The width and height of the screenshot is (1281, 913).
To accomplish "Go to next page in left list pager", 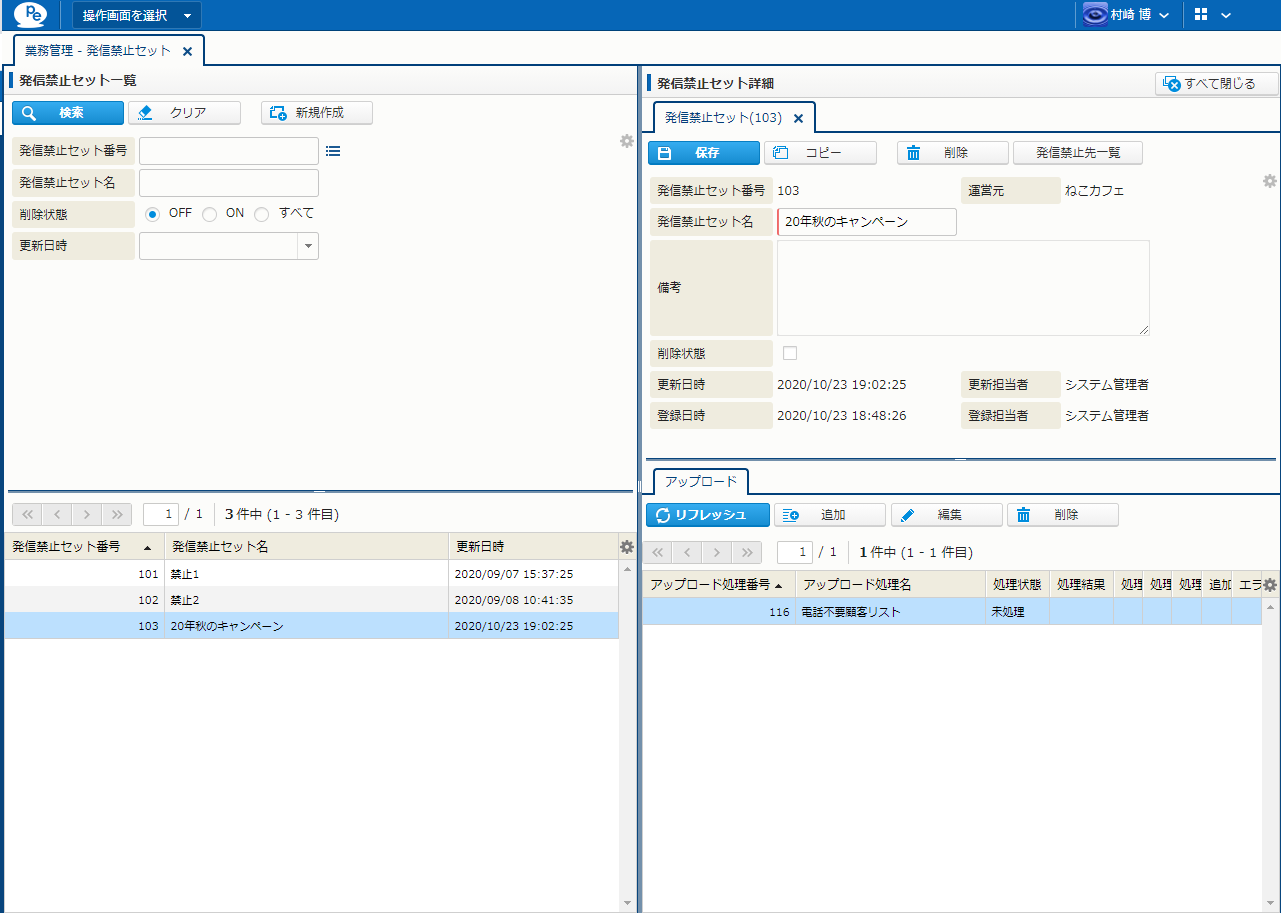I will point(87,514).
